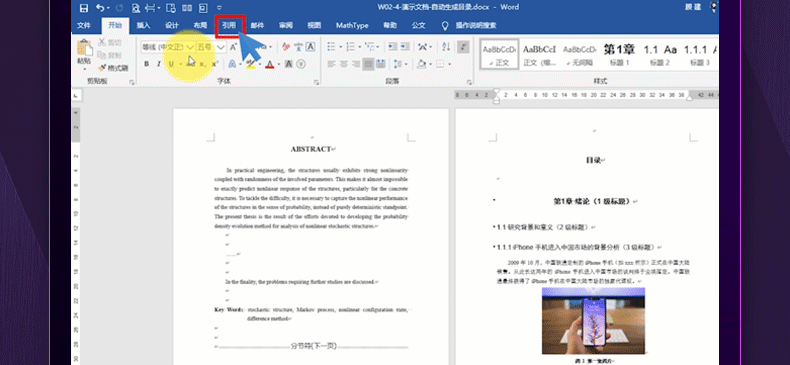Apply bullet list formatting
Image resolution: width=790 pixels, height=365 pixels.
tap(331, 47)
